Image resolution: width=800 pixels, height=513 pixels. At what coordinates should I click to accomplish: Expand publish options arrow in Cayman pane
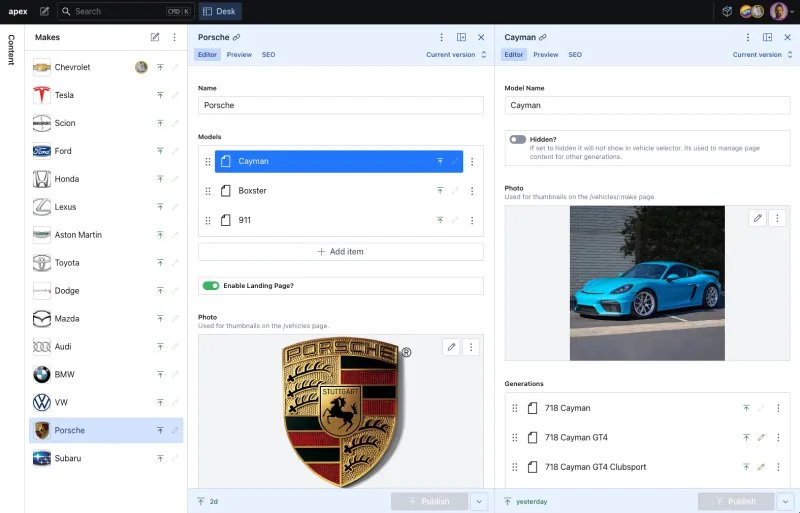785,501
